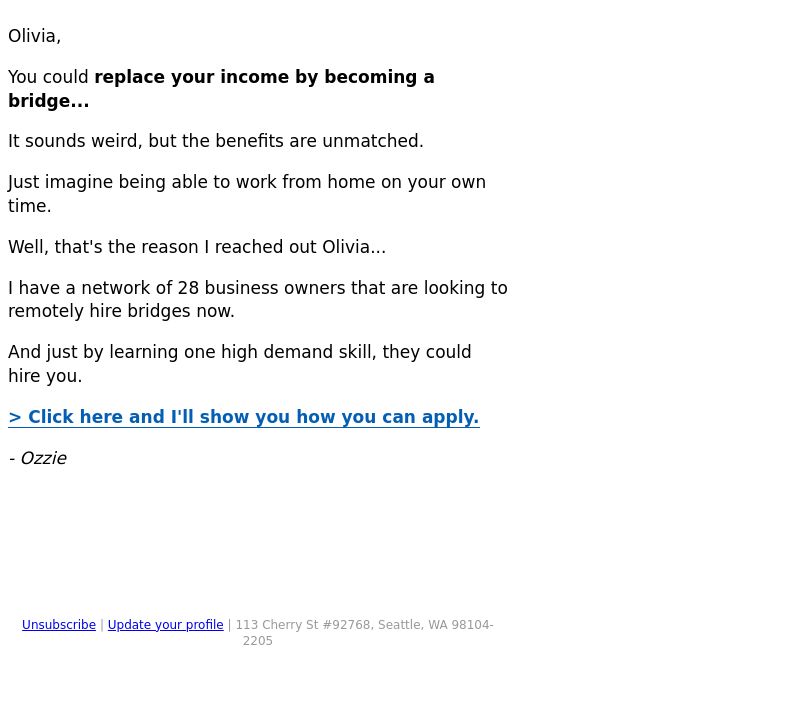Click the '>' arrow starting the apply link
The height and width of the screenshot is (728, 800).
tap(15, 417)
